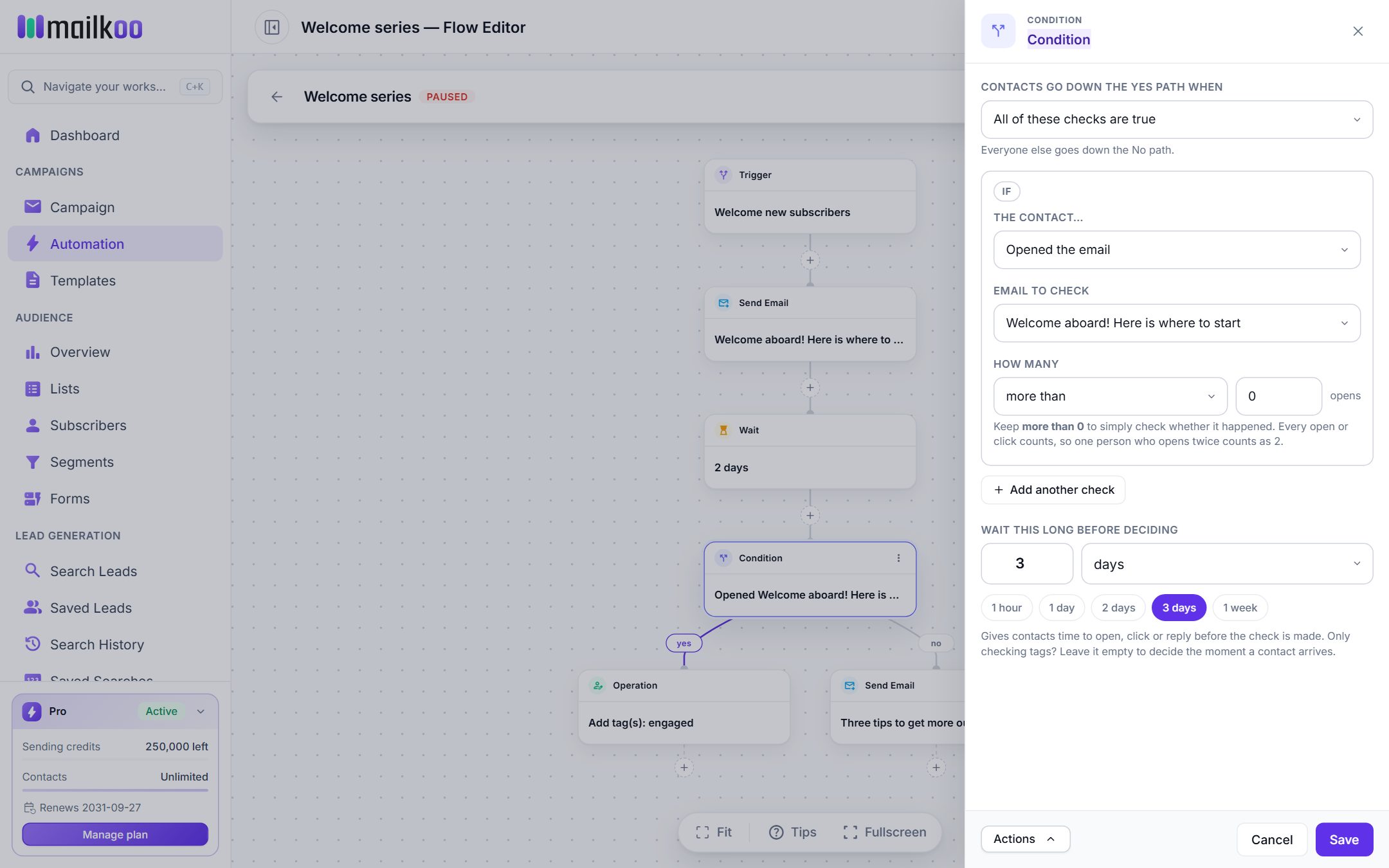Close the Condition panel
Image resolution: width=1389 pixels, height=868 pixels.
pos(1358,32)
